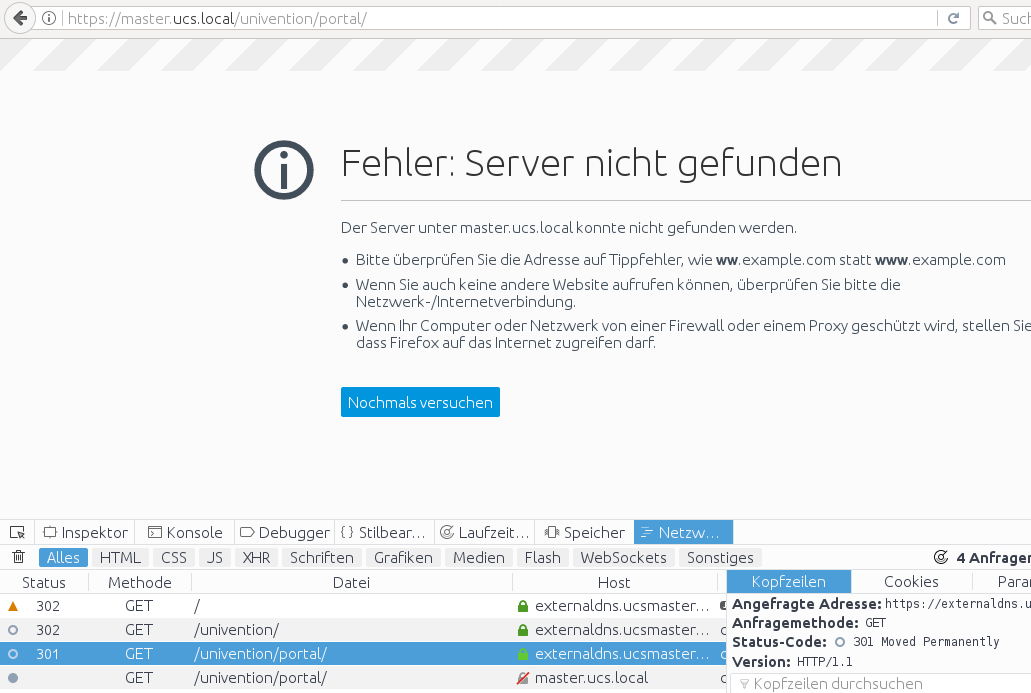
Task: Open the Cookies tab in request details
Action: [911, 581]
